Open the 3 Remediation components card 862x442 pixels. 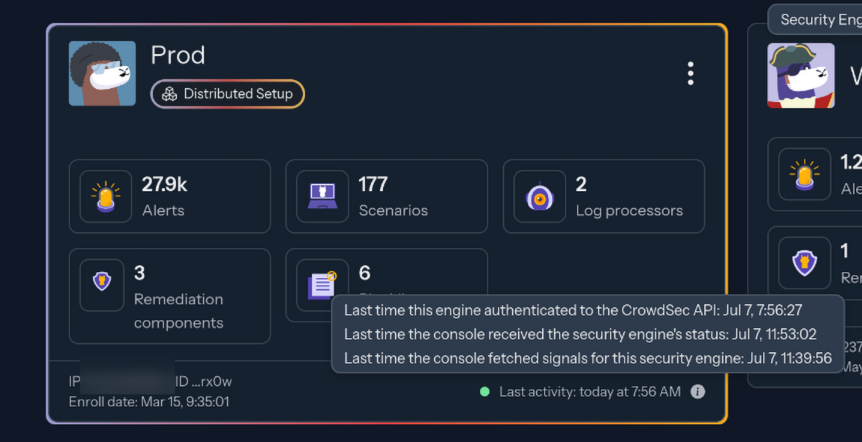(x=170, y=296)
